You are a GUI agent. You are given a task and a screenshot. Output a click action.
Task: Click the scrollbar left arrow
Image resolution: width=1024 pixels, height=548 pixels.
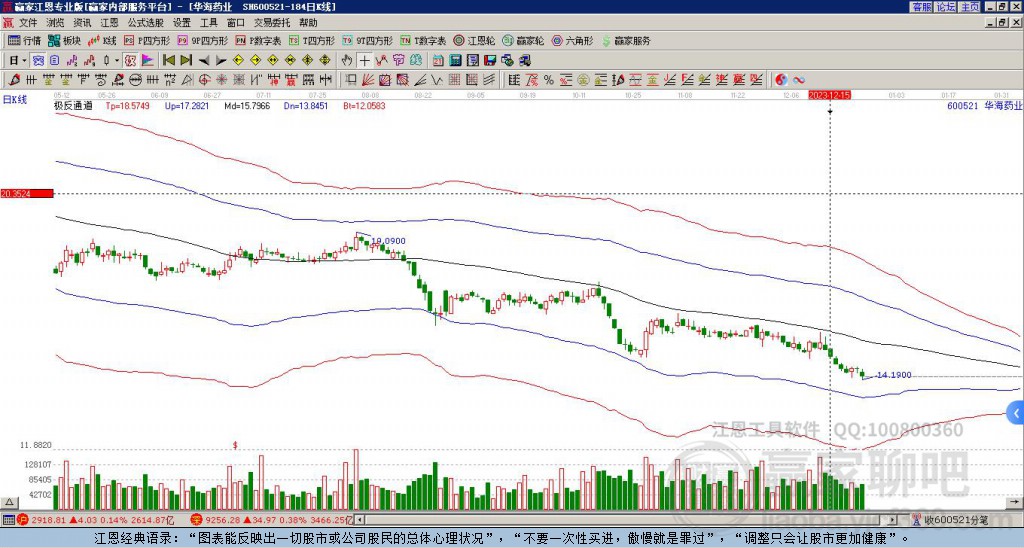359,520
